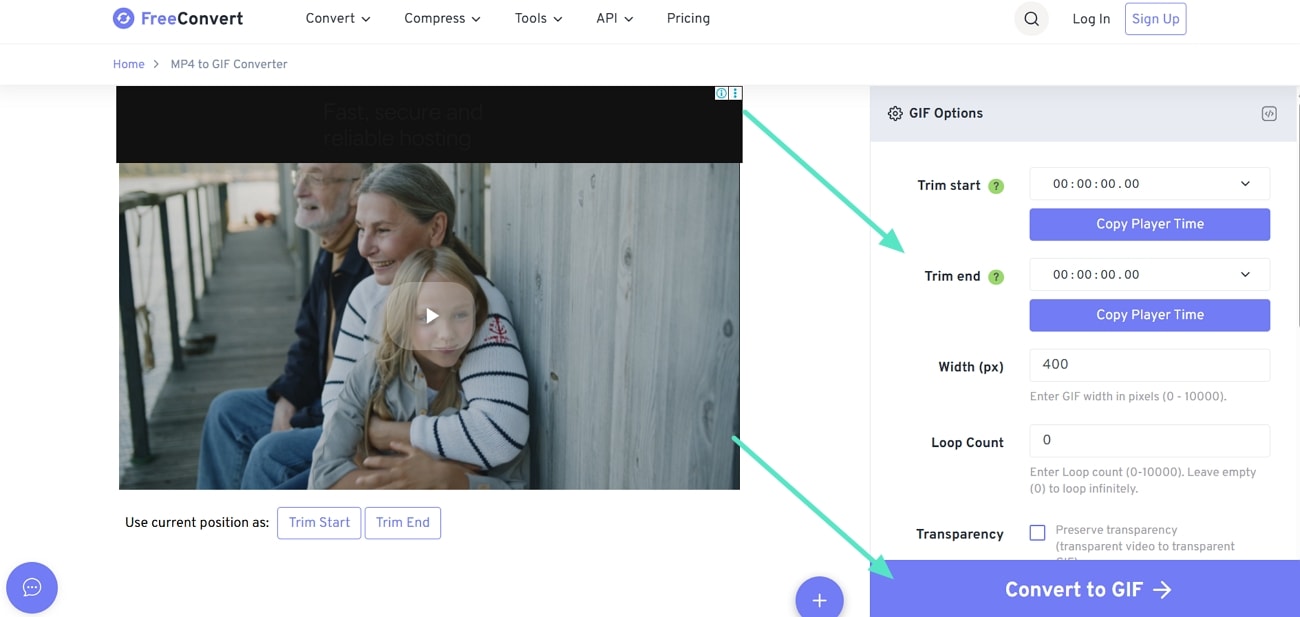
Task: Open the Compress menu
Action: click(442, 19)
